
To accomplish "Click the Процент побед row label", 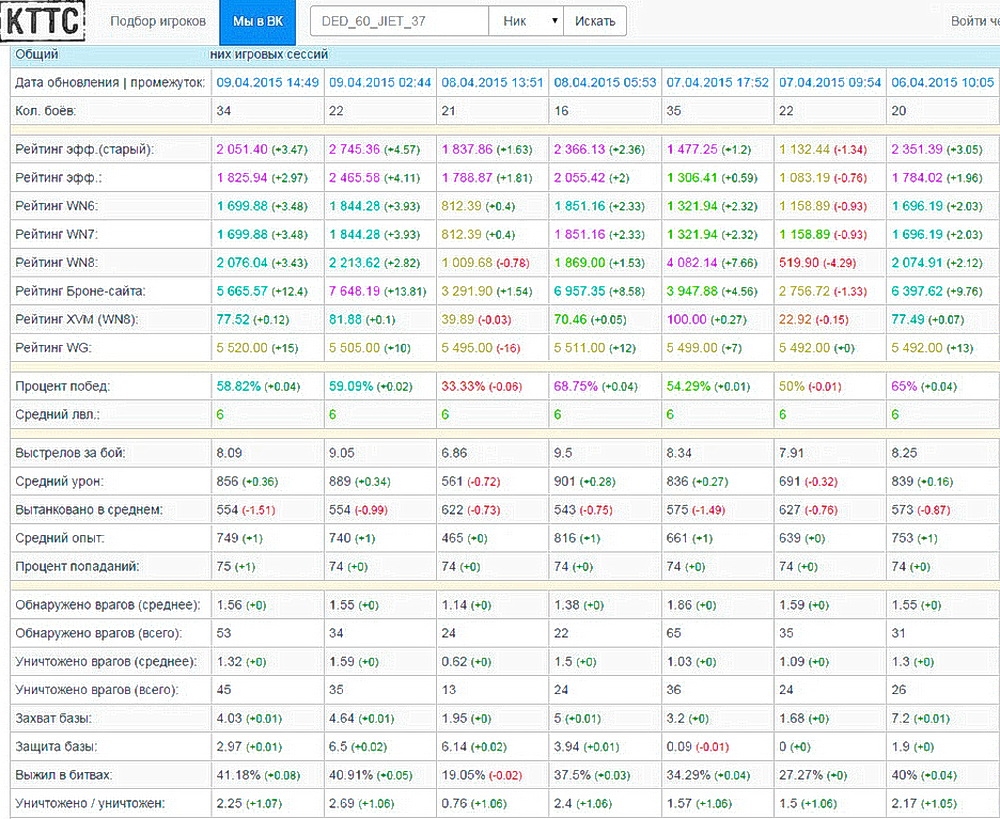I will pyautogui.click(x=62, y=385).
